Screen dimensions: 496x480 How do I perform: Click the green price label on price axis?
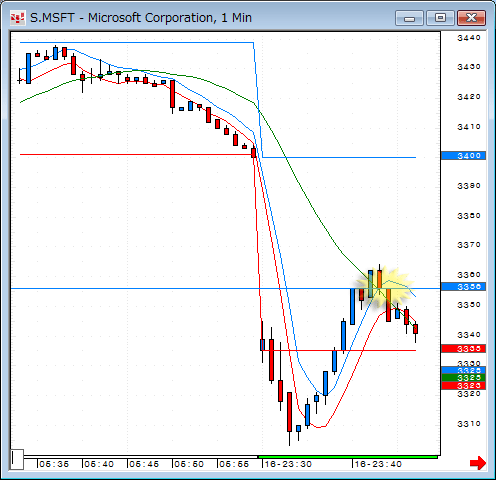463,378
